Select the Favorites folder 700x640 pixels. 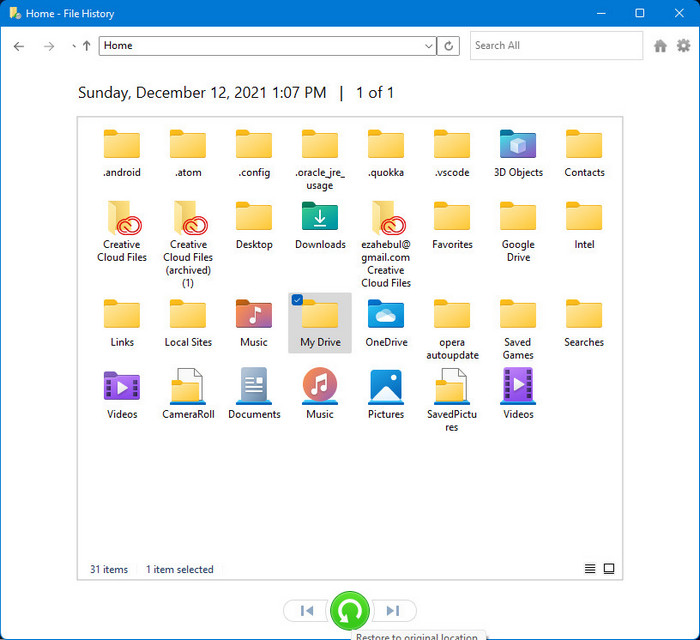(452, 226)
